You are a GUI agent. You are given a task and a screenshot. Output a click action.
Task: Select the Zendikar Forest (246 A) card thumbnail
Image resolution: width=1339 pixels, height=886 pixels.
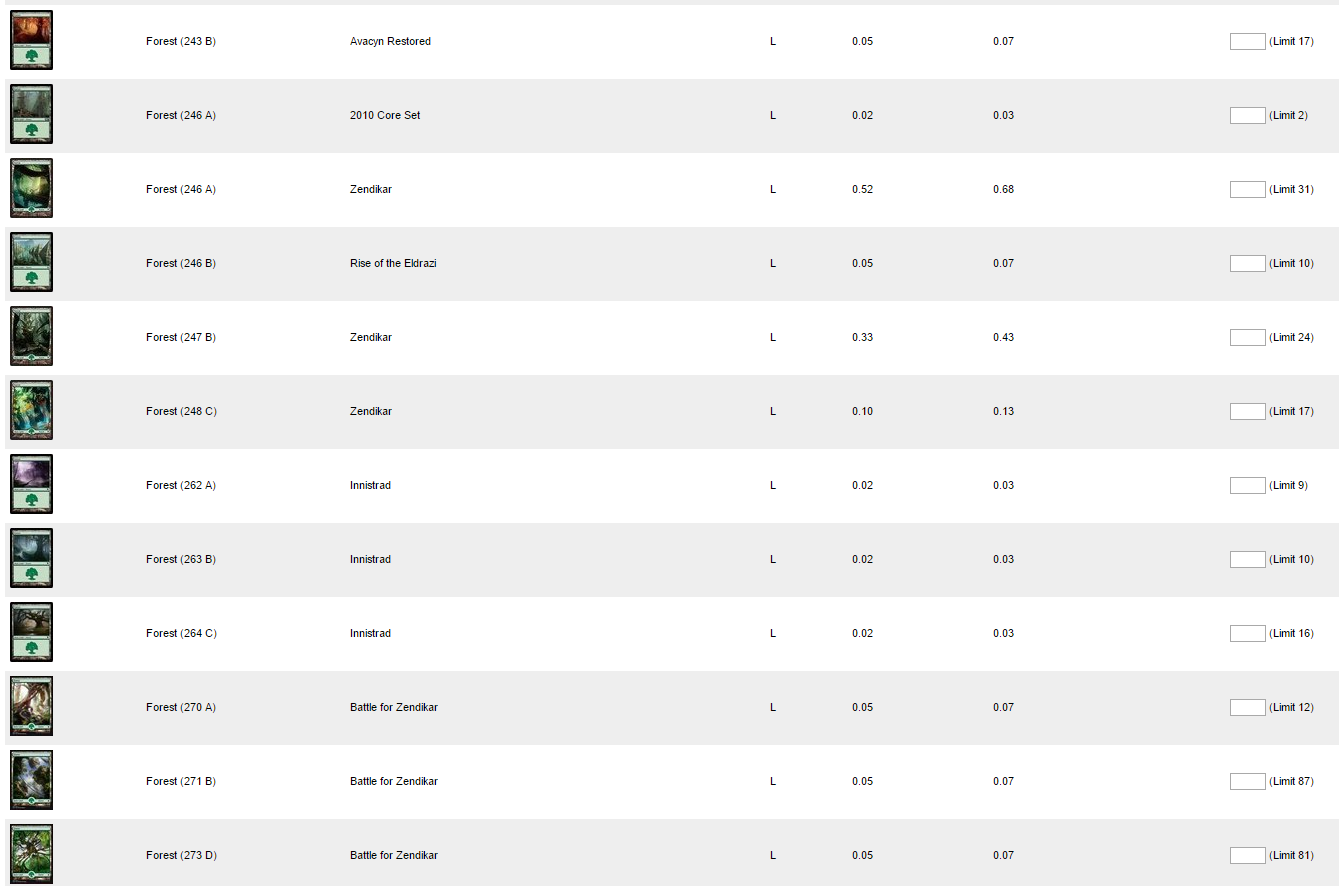(31, 189)
